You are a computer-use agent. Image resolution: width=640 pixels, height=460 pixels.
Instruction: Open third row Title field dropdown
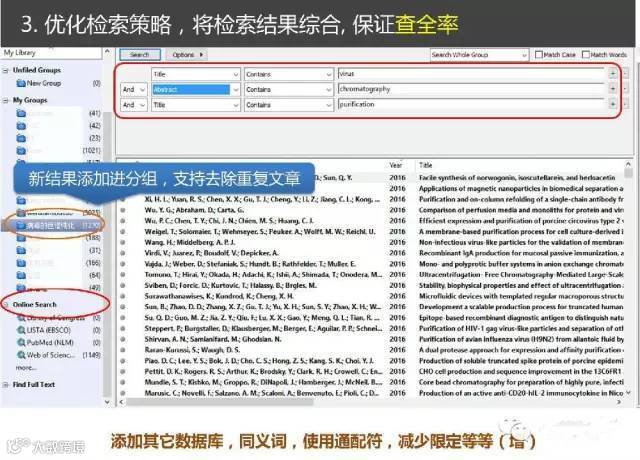[x=195, y=105]
